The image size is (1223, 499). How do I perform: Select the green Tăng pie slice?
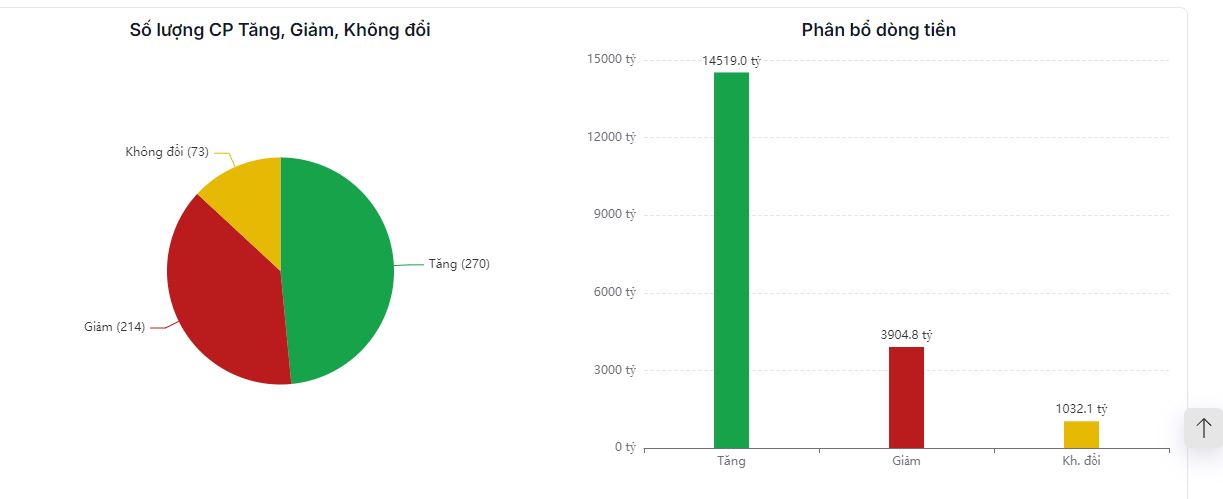click(x=340, y=270)
